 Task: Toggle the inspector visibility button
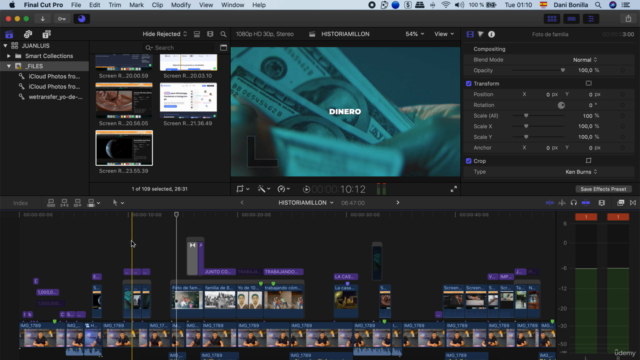tap(591, 19)
